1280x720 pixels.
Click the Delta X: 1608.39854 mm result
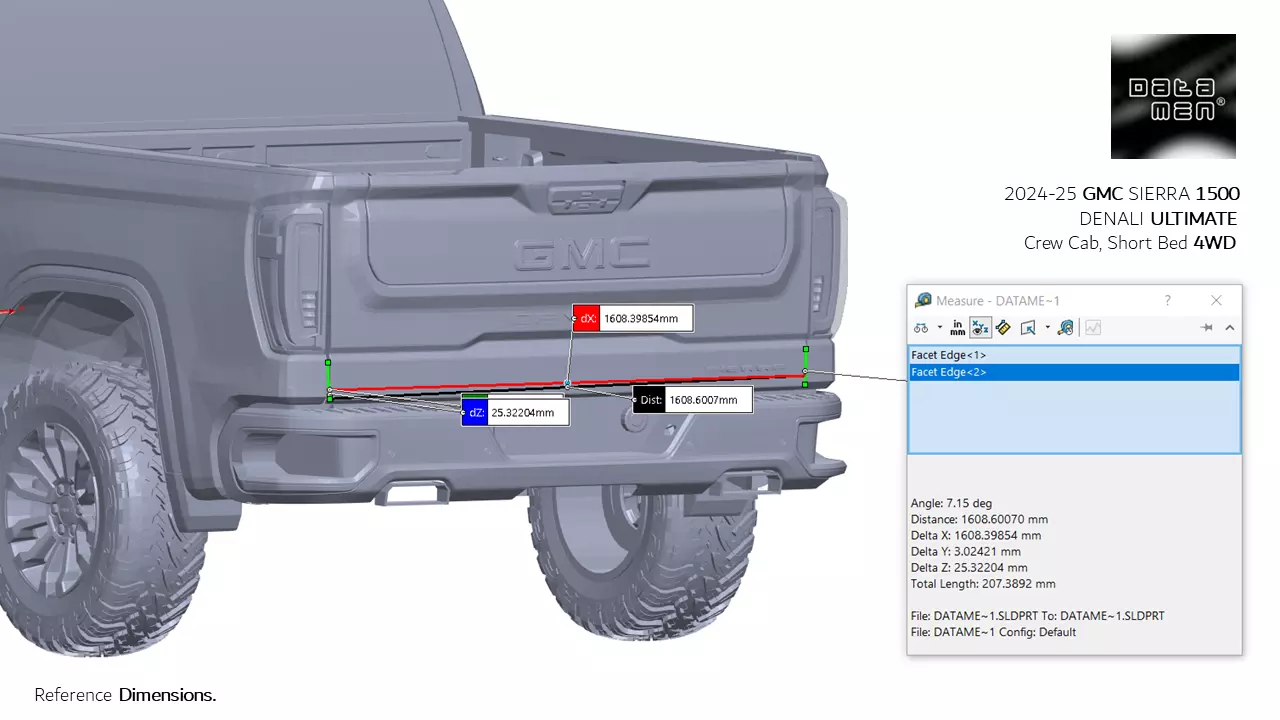pyautogui.click(x=975, y=535)
